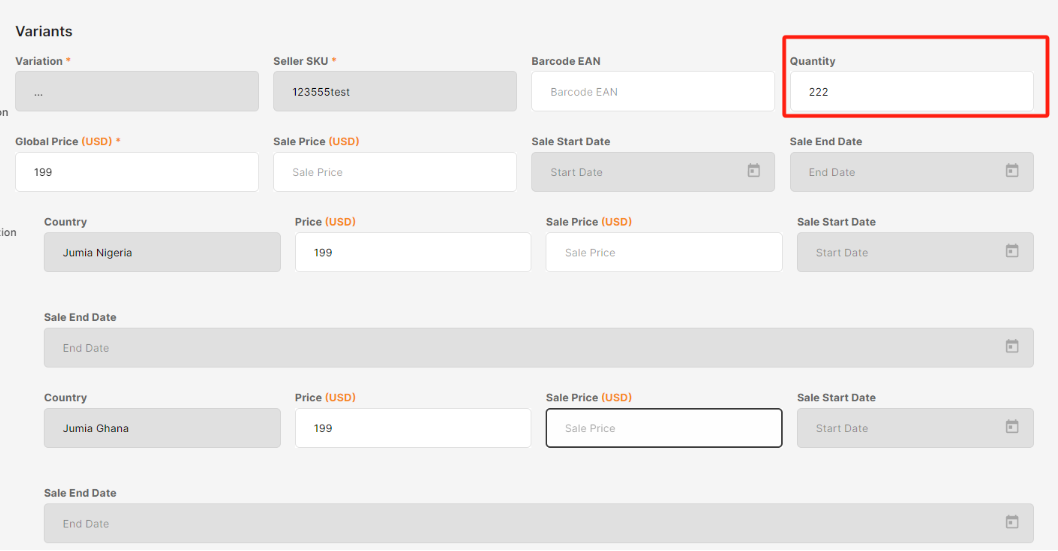Edit the Price field for Jumia Ghana

pyautogui.click(x=412, y=428)
